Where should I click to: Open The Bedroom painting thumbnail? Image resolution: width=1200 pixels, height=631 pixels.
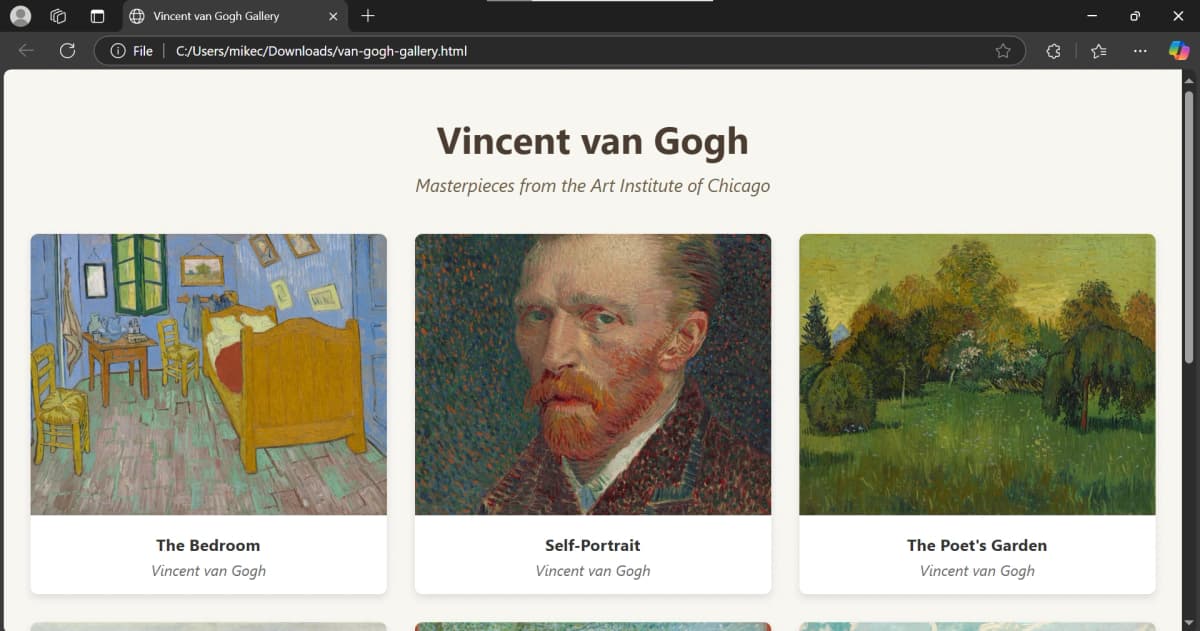[209, 374]
